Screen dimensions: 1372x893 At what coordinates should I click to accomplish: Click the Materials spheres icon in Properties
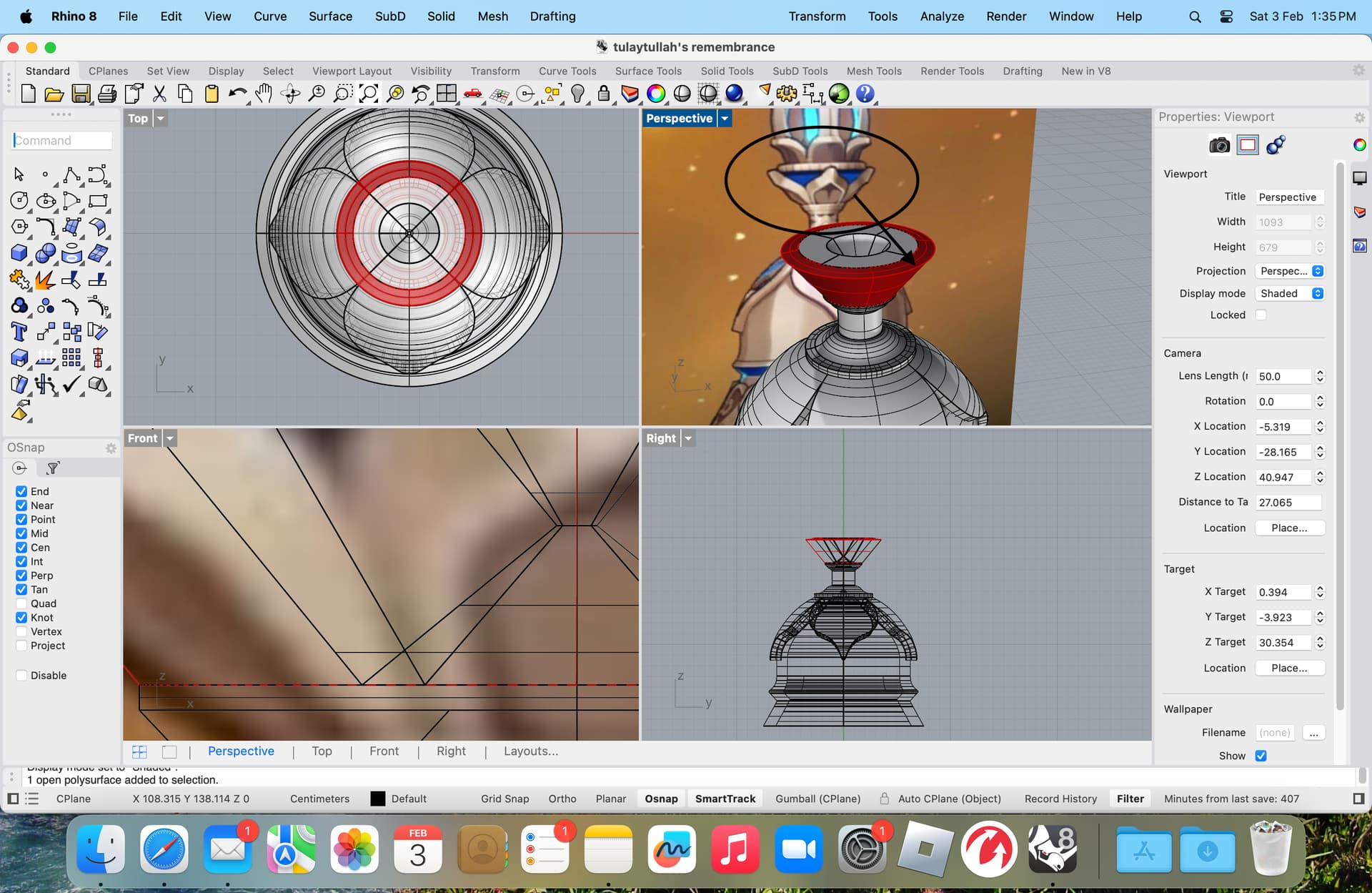coord(1276,145)
